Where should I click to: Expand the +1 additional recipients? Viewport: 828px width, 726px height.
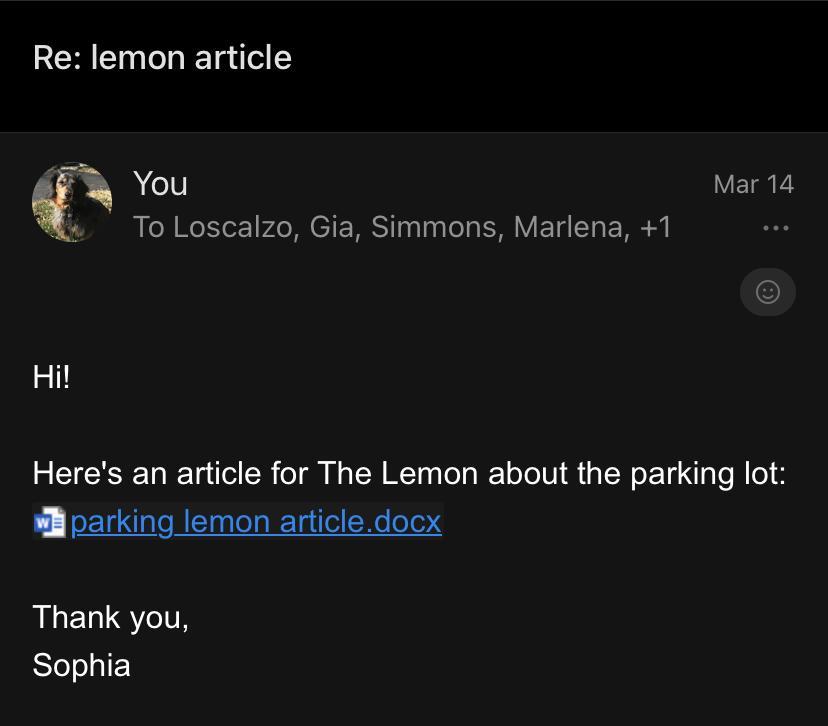[655, 227]
